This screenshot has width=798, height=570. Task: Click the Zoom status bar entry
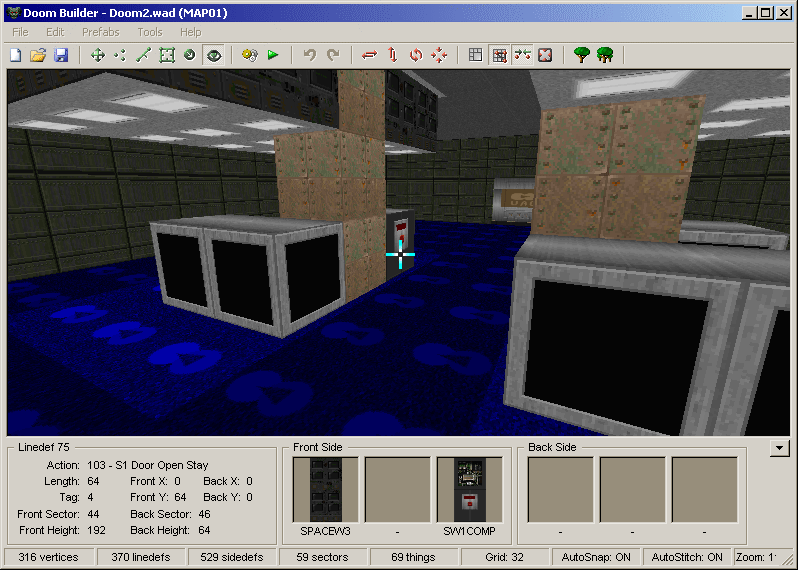click(x=756, y=557)
